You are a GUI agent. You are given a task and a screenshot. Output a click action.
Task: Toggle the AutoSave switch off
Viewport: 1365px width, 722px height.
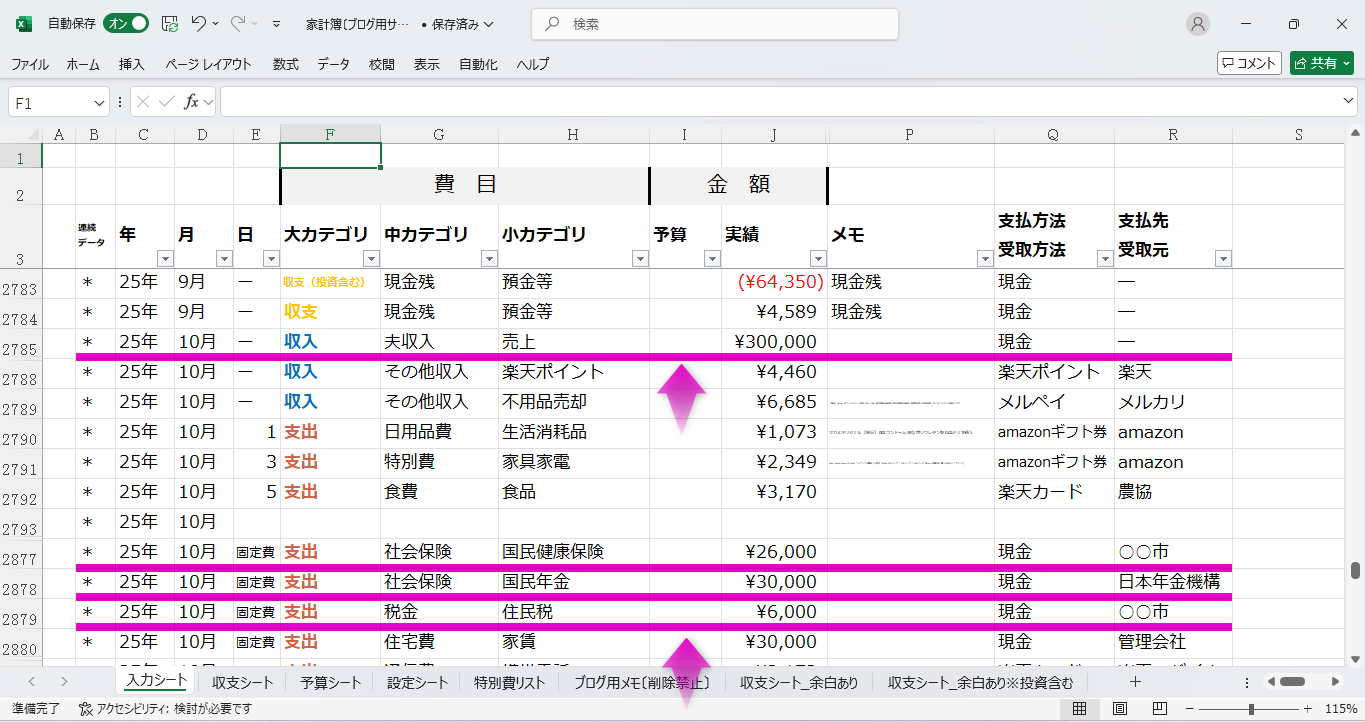coord(127,24)
